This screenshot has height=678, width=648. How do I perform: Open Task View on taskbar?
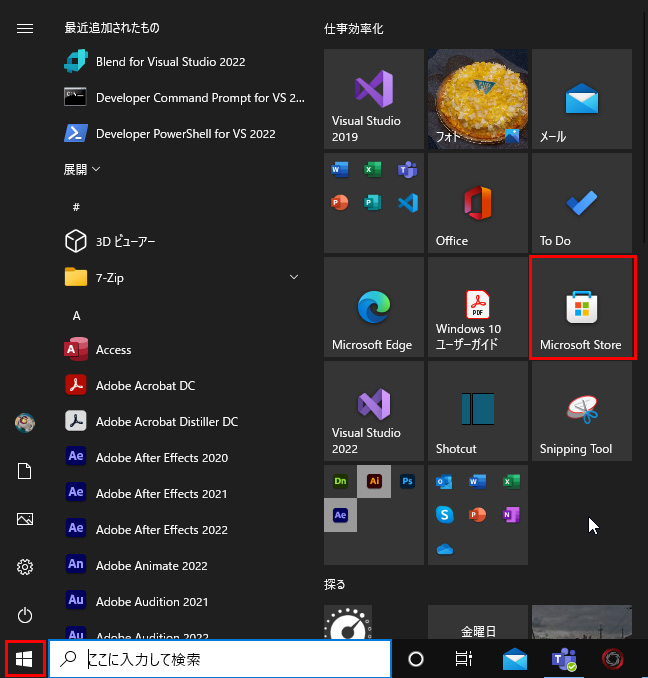point(463,659)
